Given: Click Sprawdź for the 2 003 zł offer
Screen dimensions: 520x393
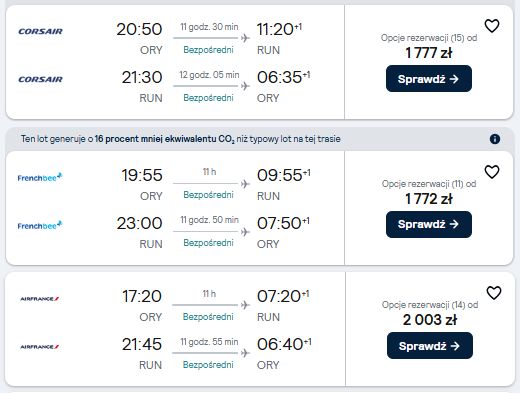Looking at the screenshot, I should point(430,346).
